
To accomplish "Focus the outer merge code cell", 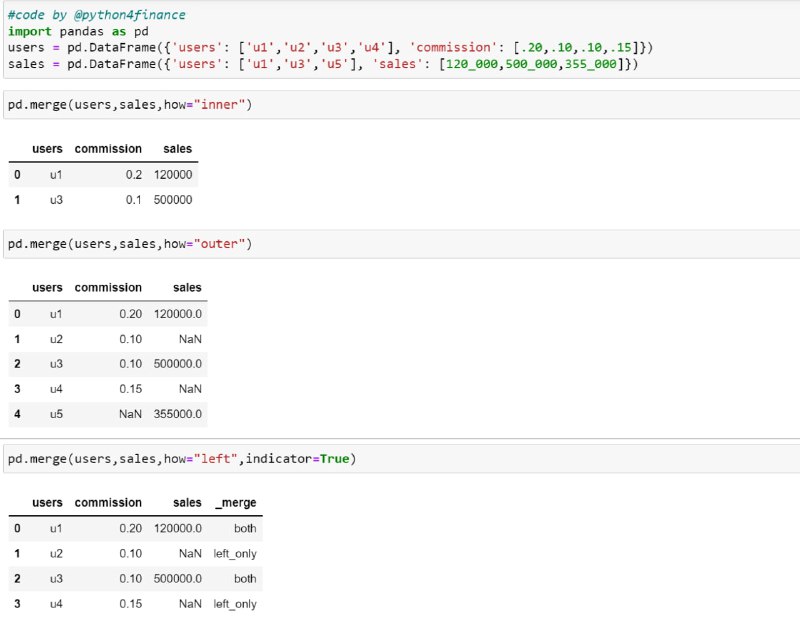I will [x=402, y=244].
